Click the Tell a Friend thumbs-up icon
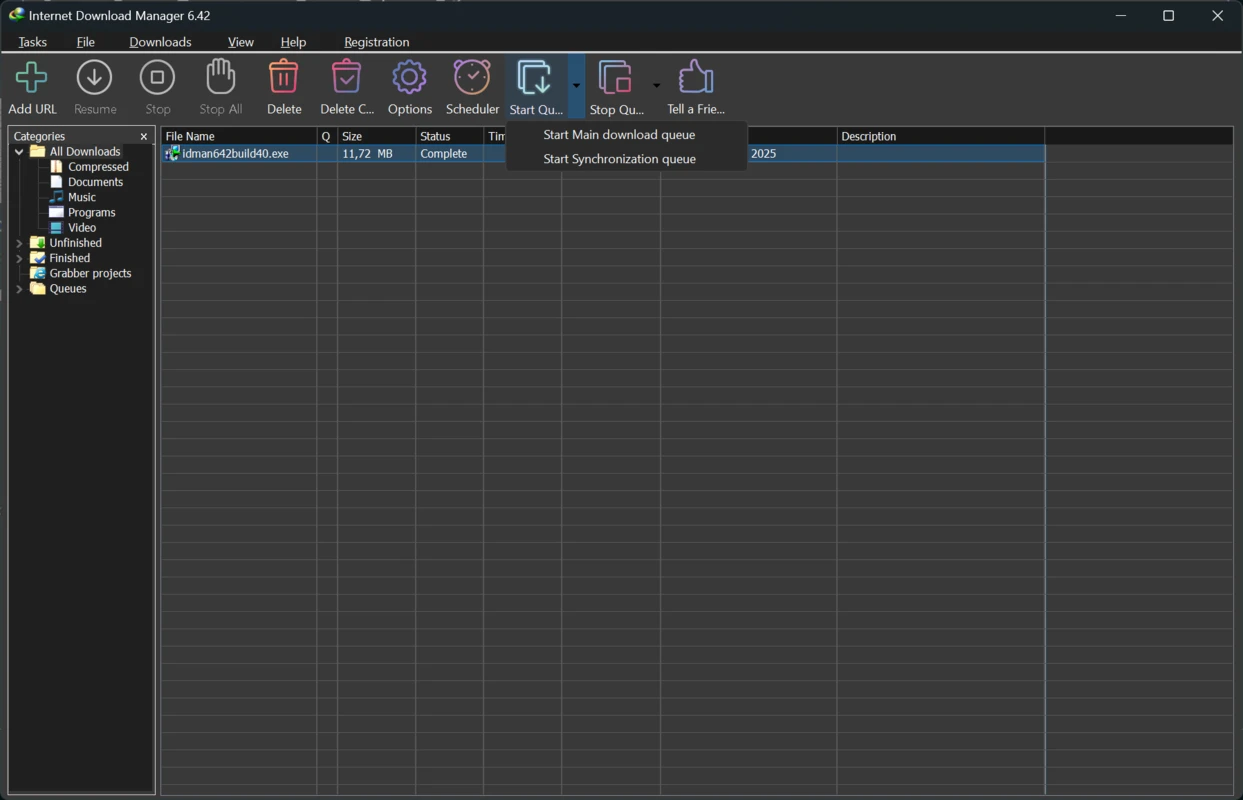 [696, 78]
